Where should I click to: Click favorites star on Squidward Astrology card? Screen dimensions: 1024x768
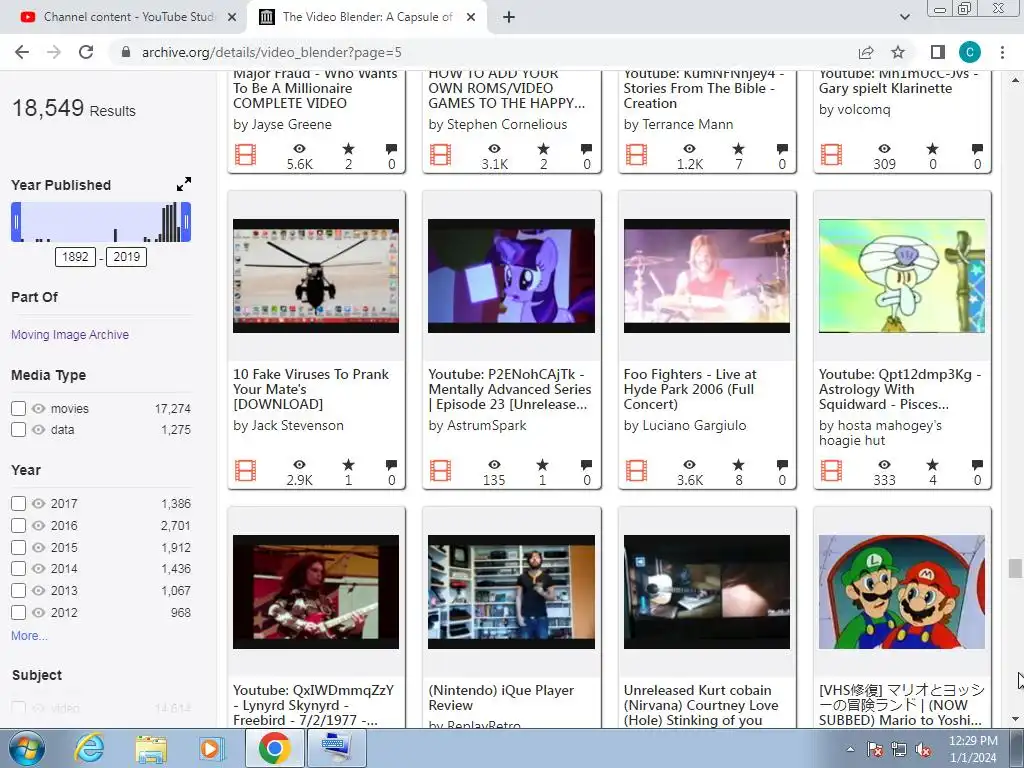coord(933,464)
